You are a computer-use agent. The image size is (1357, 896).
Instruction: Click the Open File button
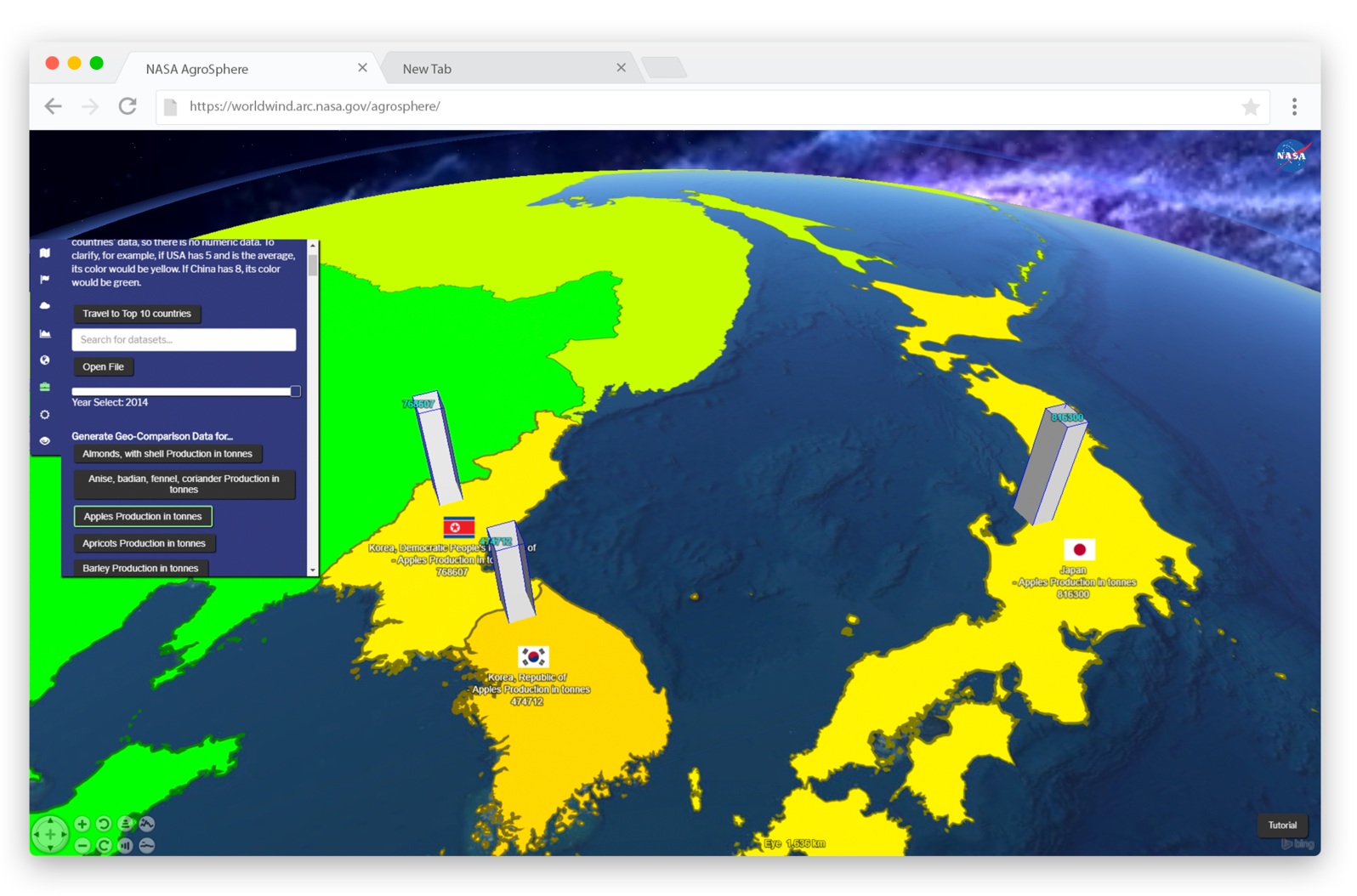tap(103, 367)
